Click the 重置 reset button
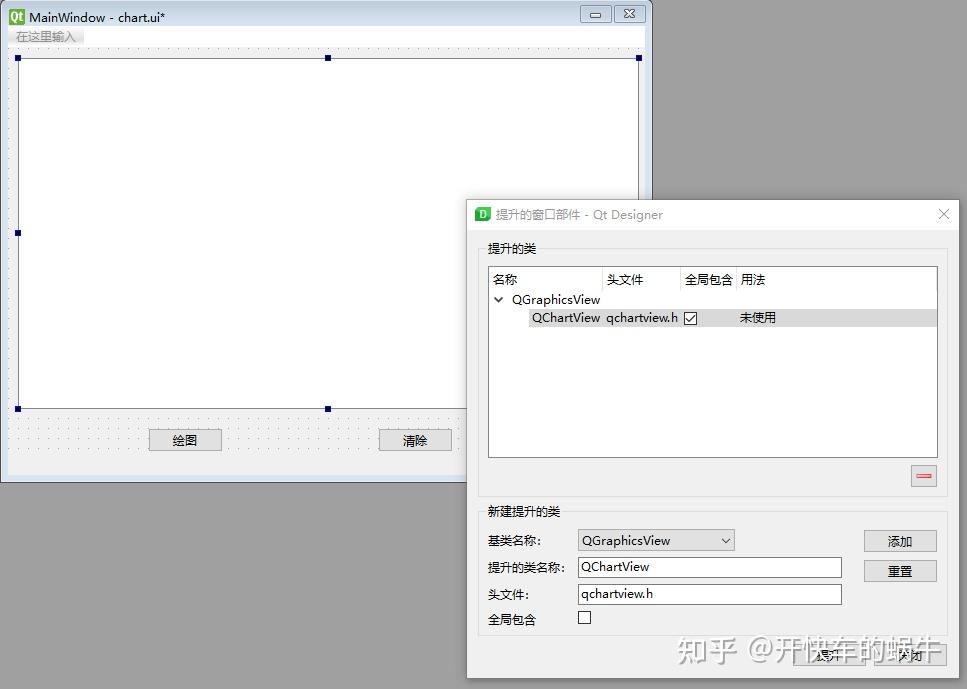This screenshot has height=689, width=967. (899, 570)
